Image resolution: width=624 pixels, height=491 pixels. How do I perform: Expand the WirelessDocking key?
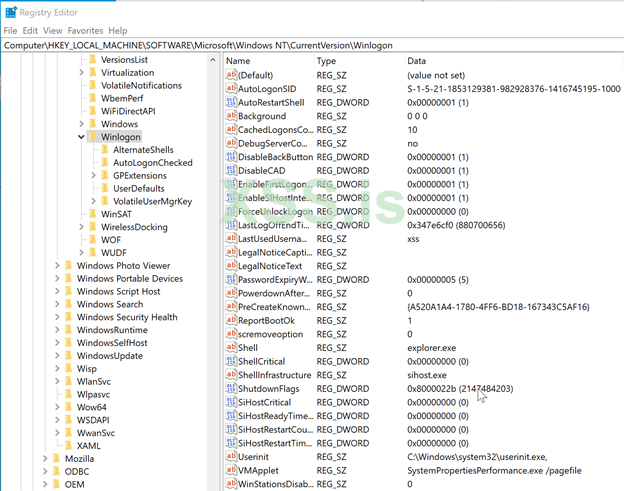[x=81, y=227]
